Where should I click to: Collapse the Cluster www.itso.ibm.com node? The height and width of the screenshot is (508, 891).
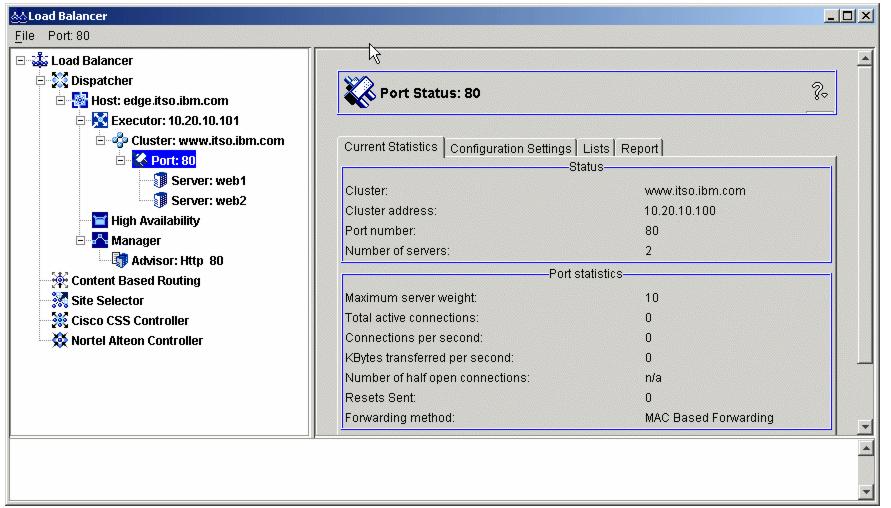pos(101,140)
